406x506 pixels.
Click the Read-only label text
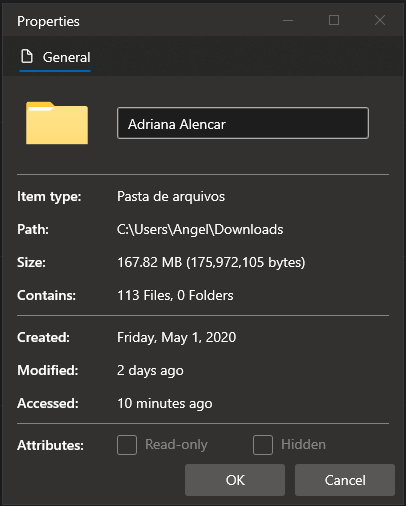pyautogui.click(x=176, y=444)
